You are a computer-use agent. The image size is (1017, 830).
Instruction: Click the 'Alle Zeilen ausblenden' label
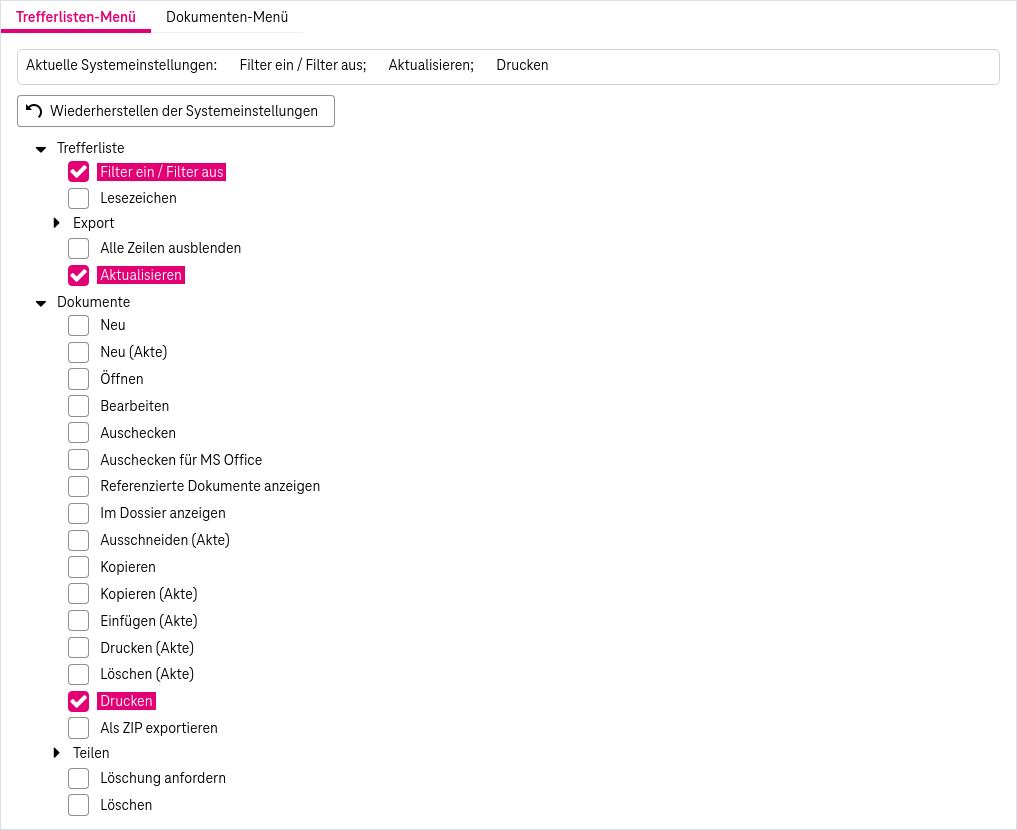[x=171, y=248]
